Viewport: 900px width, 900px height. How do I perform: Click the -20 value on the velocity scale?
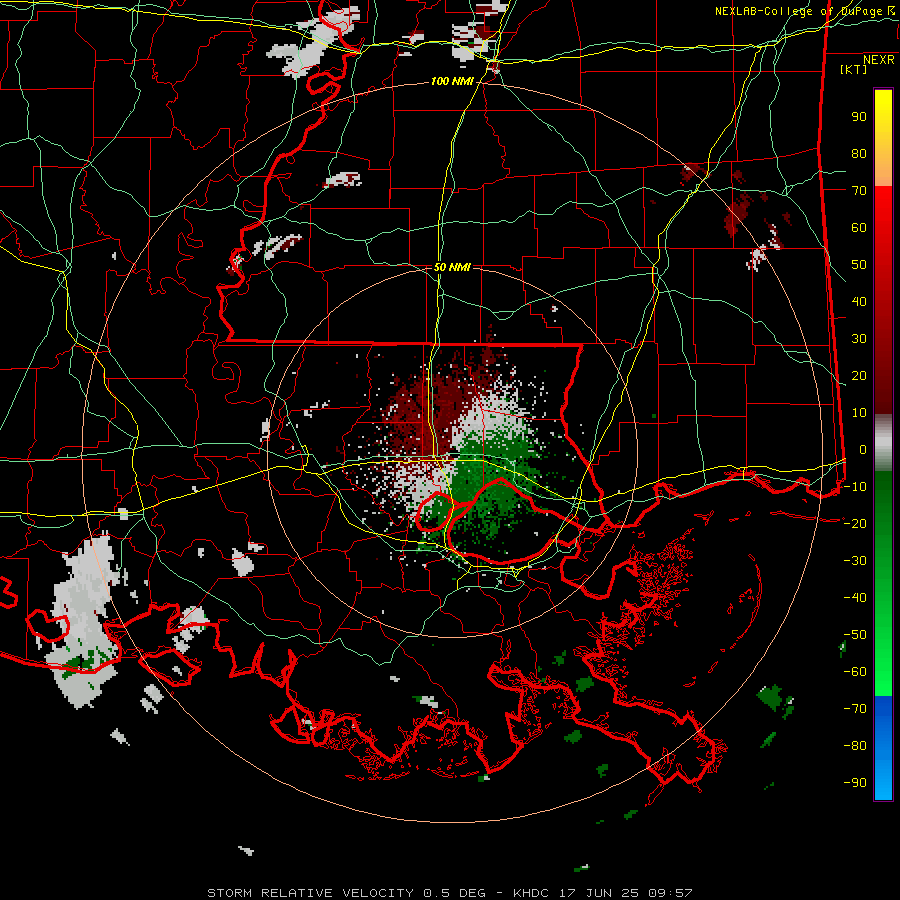click(x=855, y=524)
